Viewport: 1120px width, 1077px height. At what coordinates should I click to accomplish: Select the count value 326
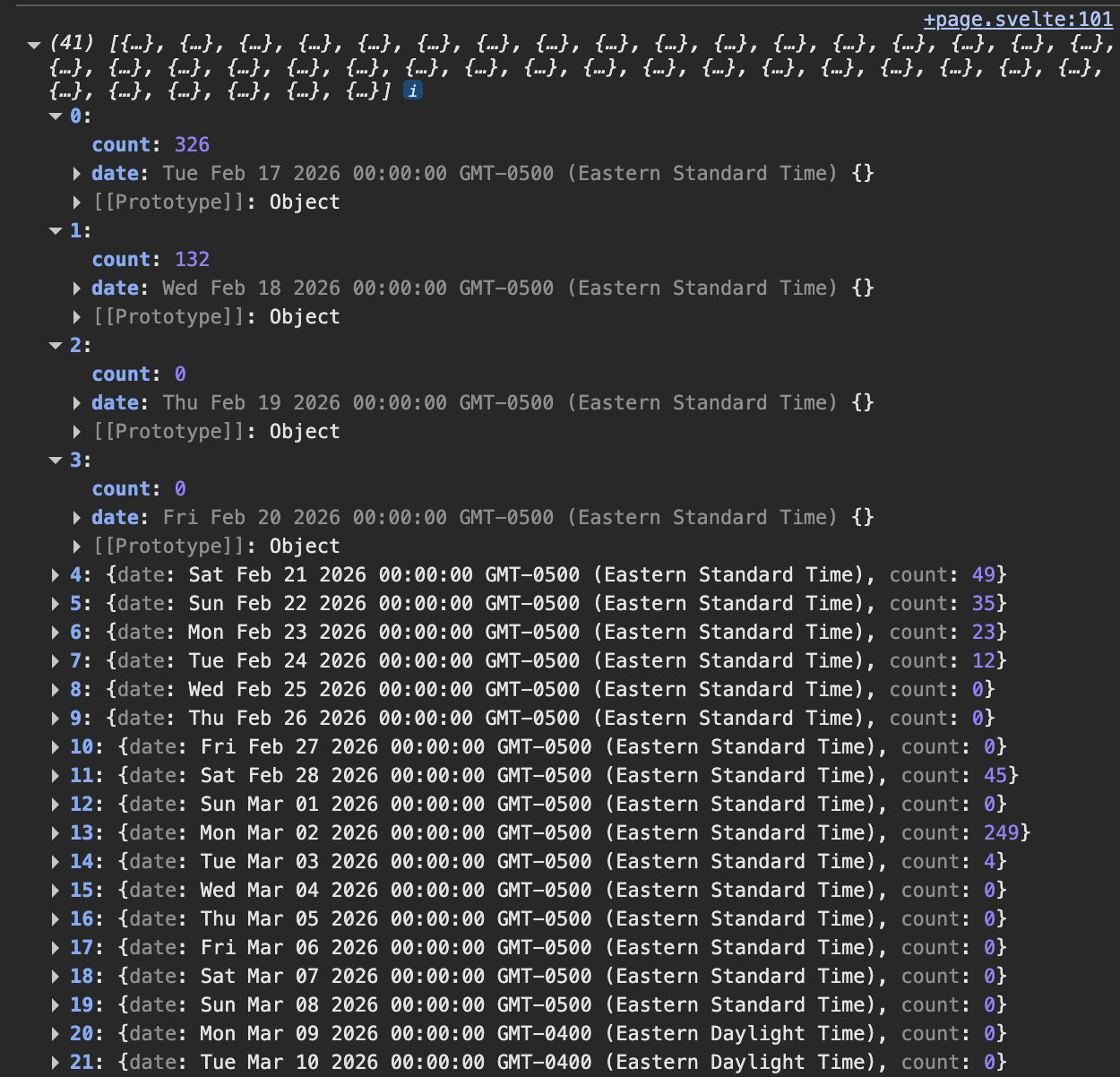click(x=192, y=145)
